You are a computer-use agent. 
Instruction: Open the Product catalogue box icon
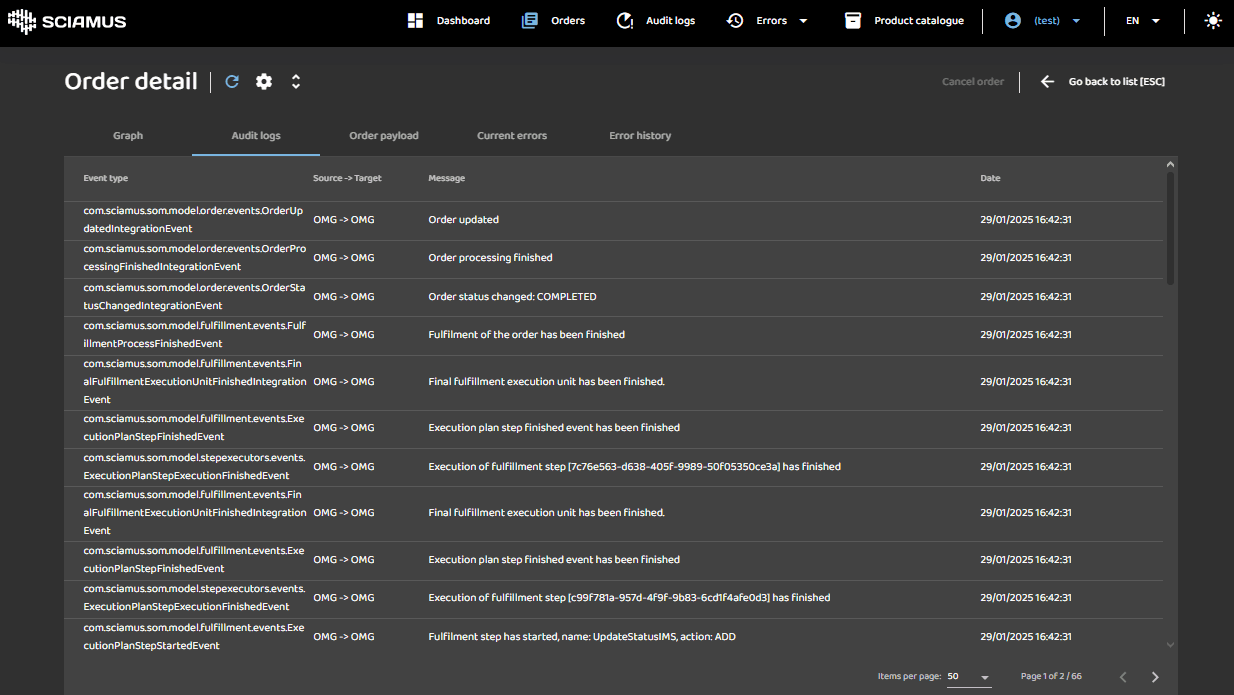click(853, 21)
